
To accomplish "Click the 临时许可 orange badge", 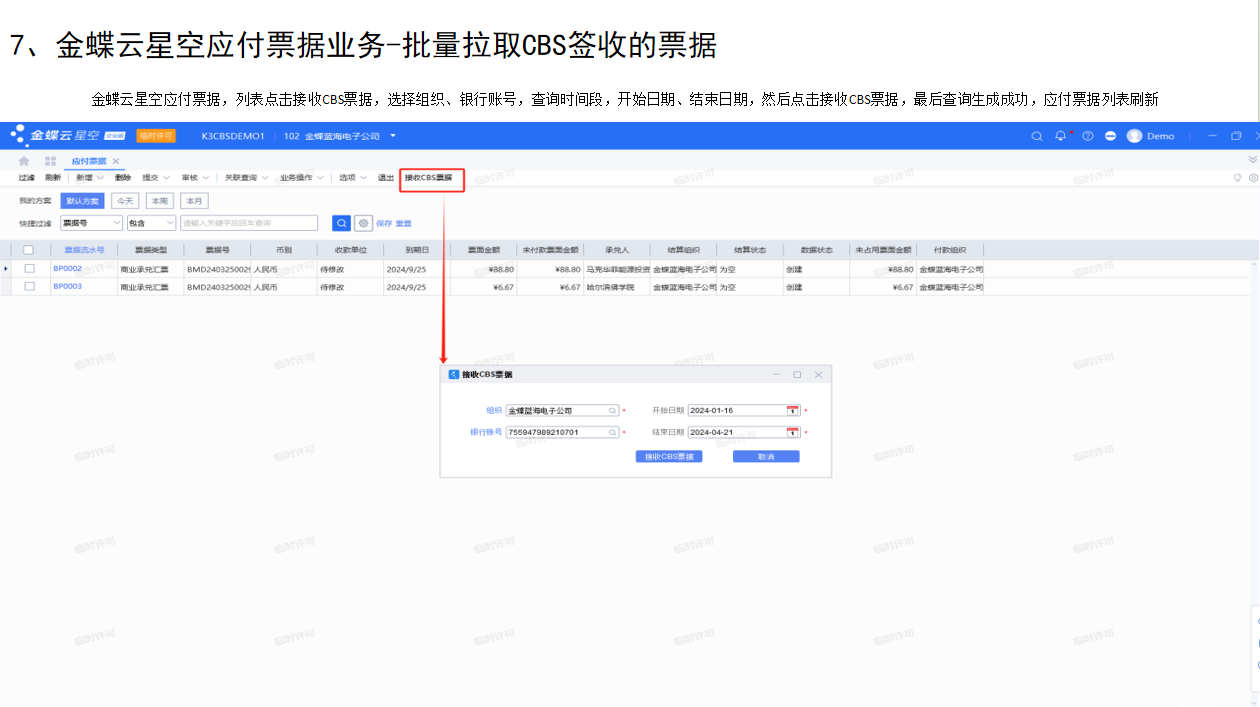I will click(155, 136).
